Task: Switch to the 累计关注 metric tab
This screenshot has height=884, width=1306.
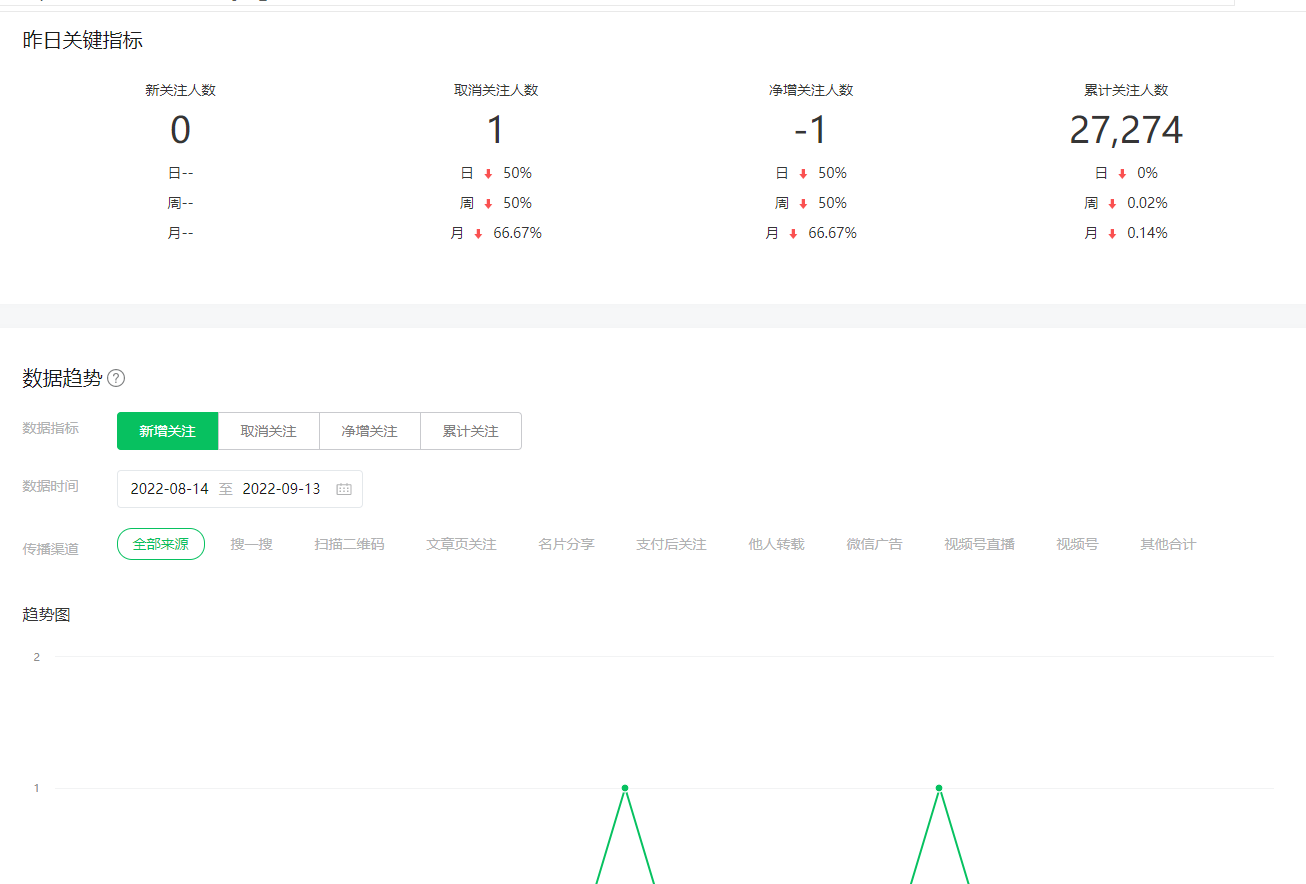Action: [471, 431]
